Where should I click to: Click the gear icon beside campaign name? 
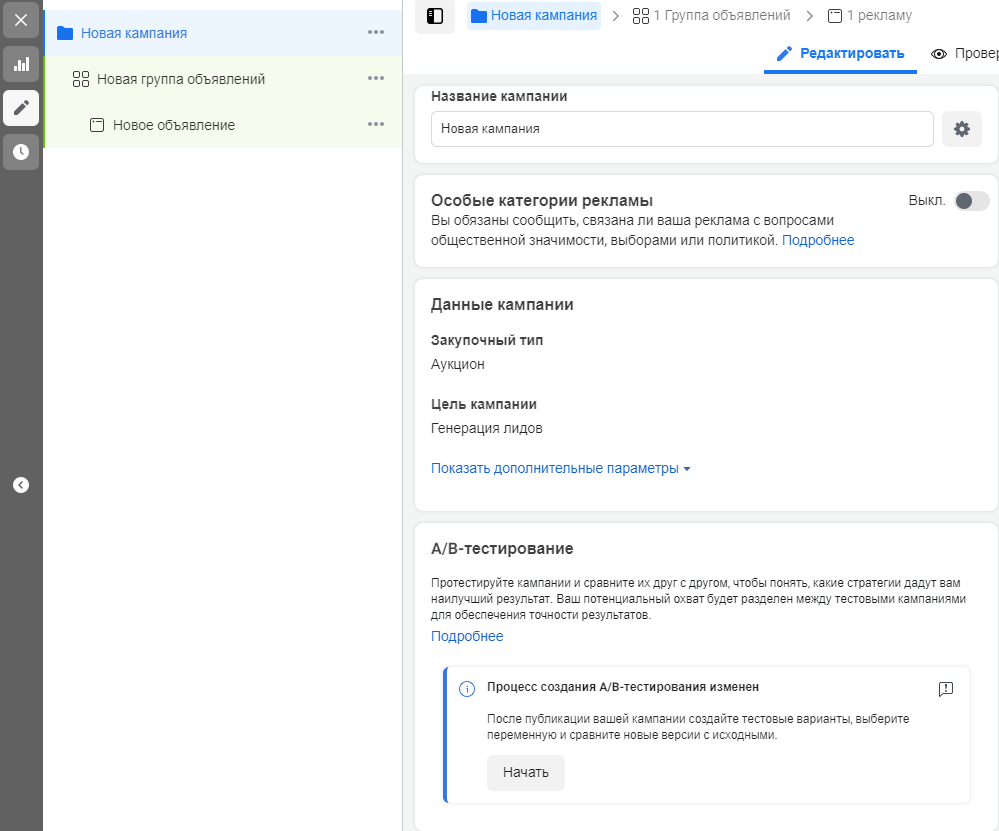(962, 129)
